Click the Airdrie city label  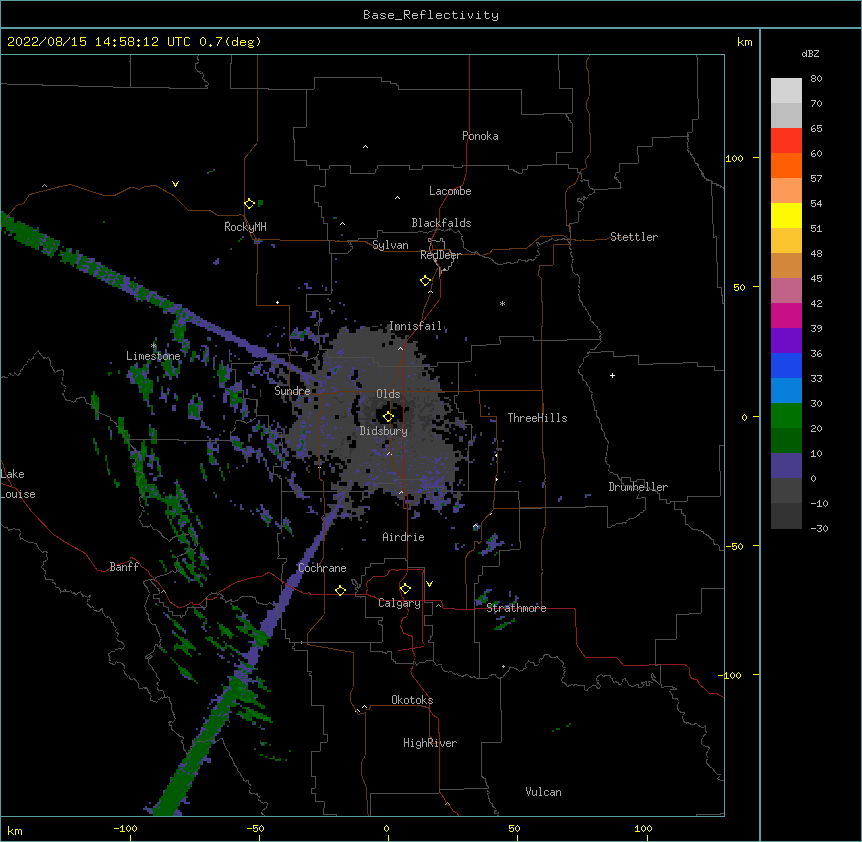pos(403,537)
